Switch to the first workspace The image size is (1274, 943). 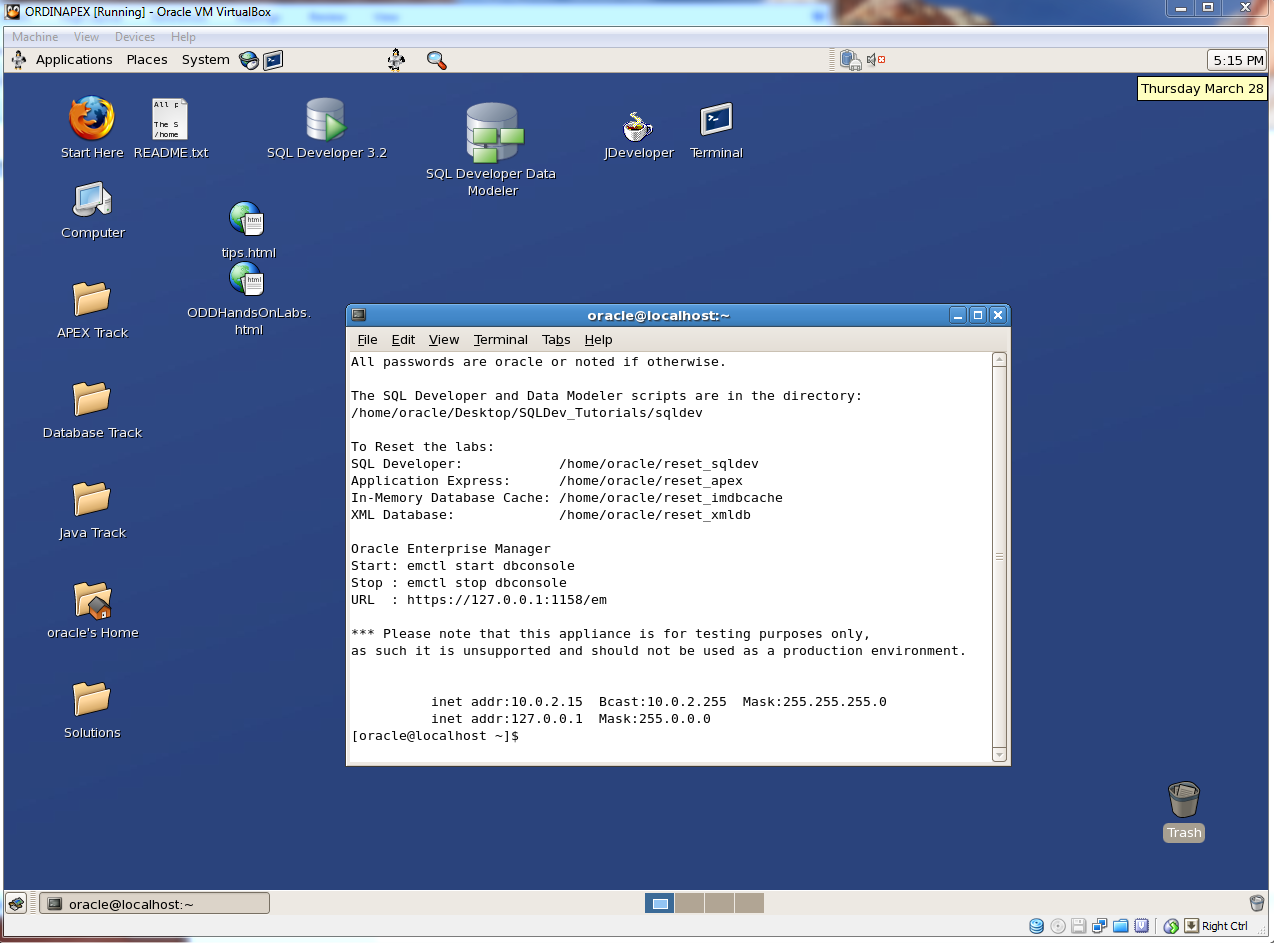pyautogui.click(x=660, y=903)
